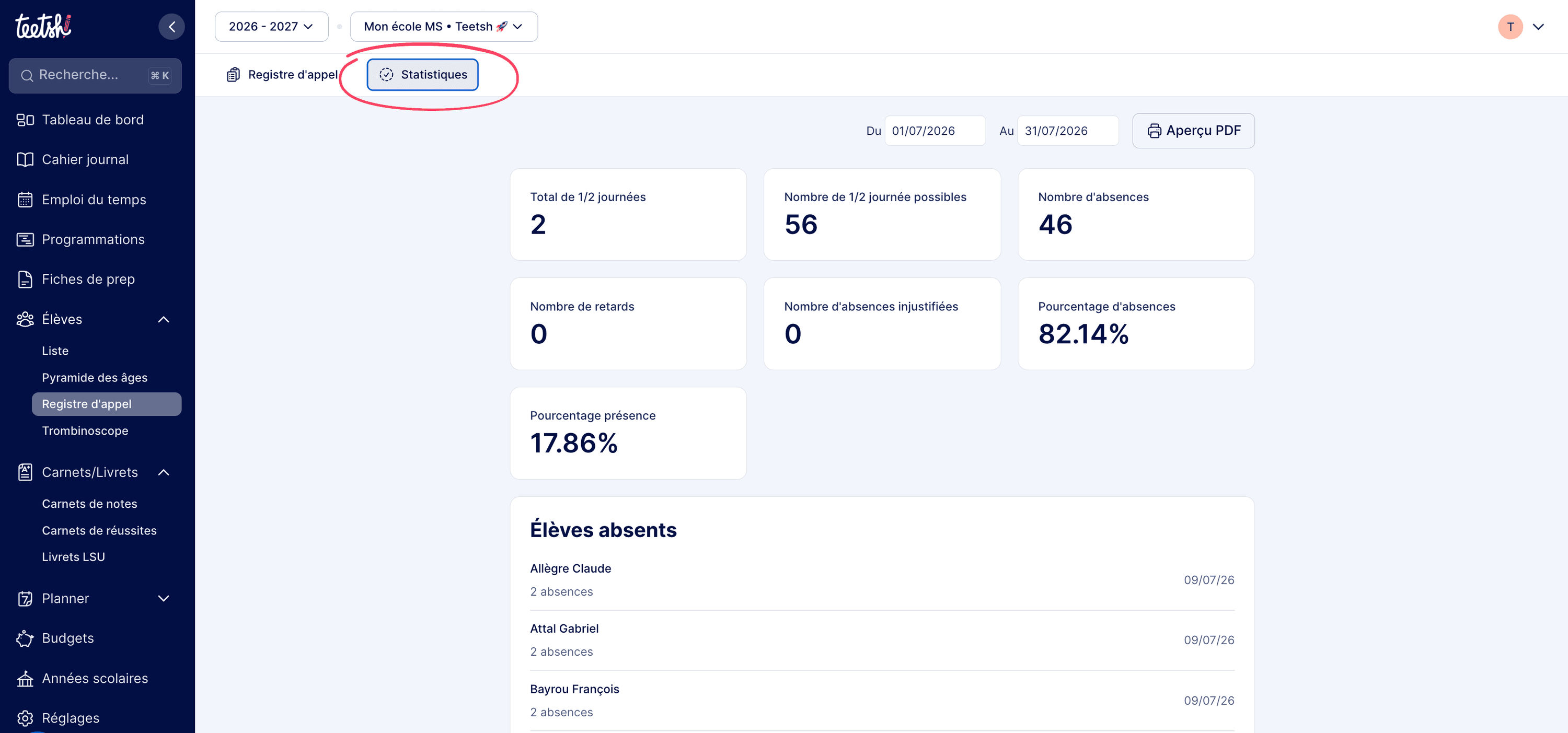
Task: Select the Statistiques tab
Action: (422, 75)
